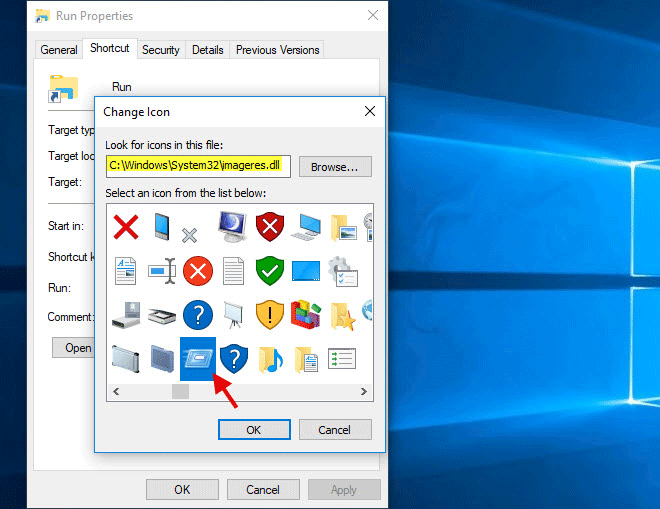660x509 pixels.
Task: Select the green bulleted list icon
Action: click(x=342, y=358)
